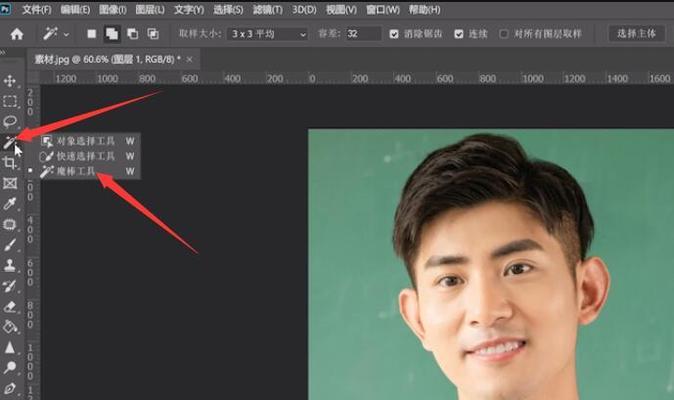Screen dimensions: 674x400
Task: Open the 图层(L) menu
Action: click(150, 9)
